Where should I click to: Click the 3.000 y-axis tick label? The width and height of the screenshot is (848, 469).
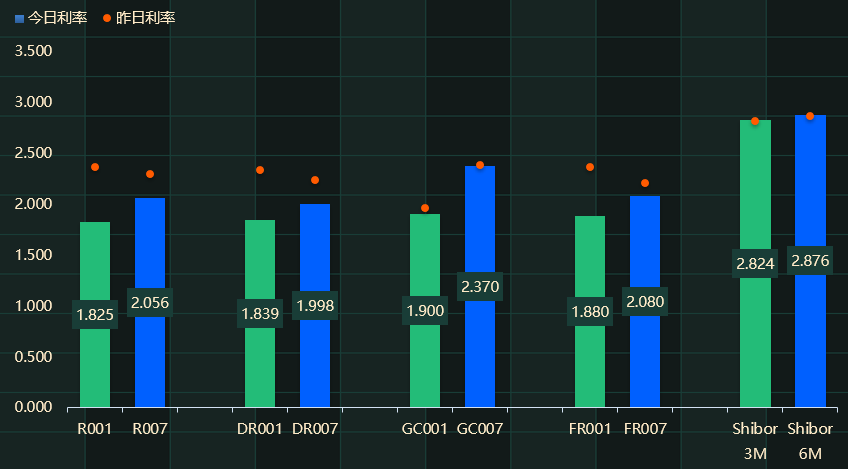point(34,102)
